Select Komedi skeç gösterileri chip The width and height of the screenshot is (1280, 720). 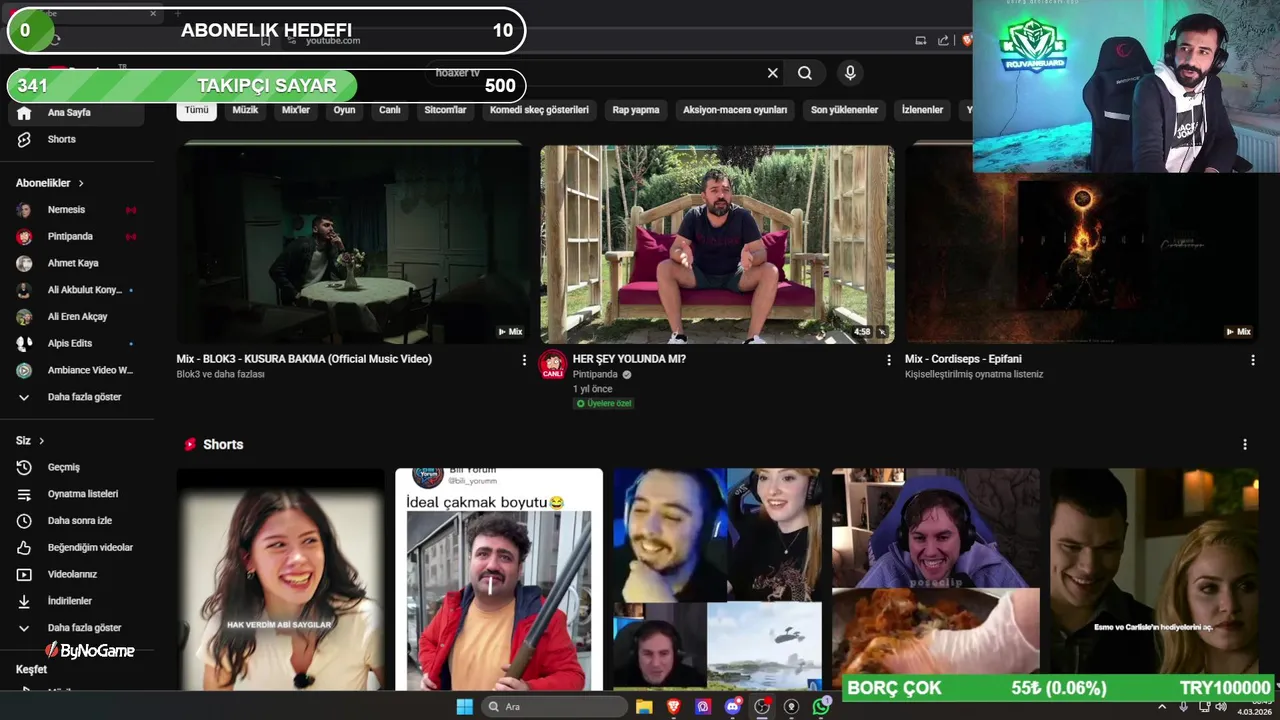point(539,110)
